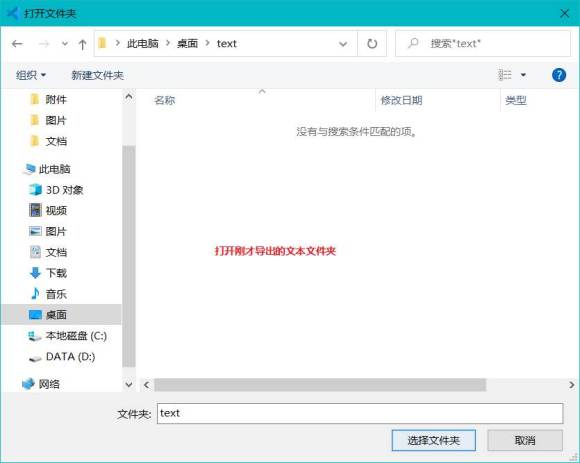Refresh the current folder view
The height and width of the screenshot is (463, 580).
[x=372, y=44]
